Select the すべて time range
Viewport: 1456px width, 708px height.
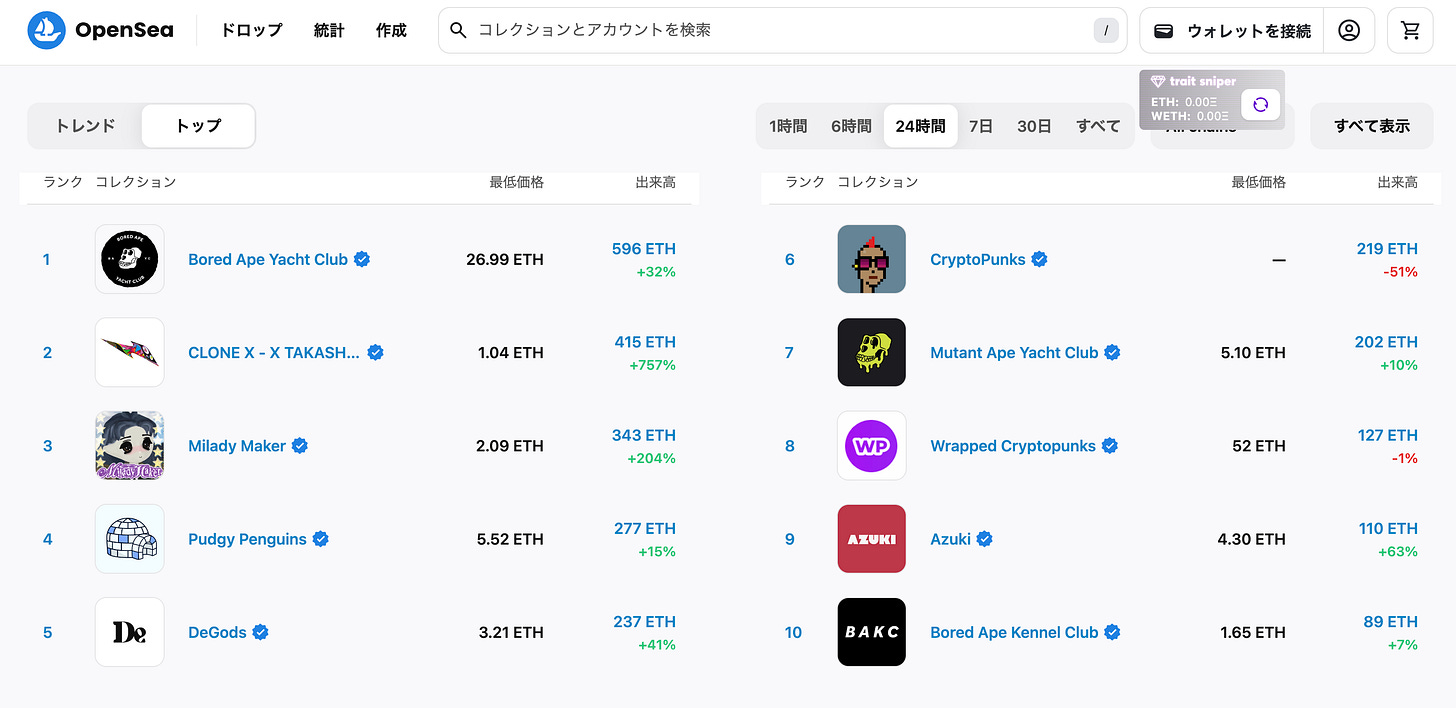coord(1098,126)
